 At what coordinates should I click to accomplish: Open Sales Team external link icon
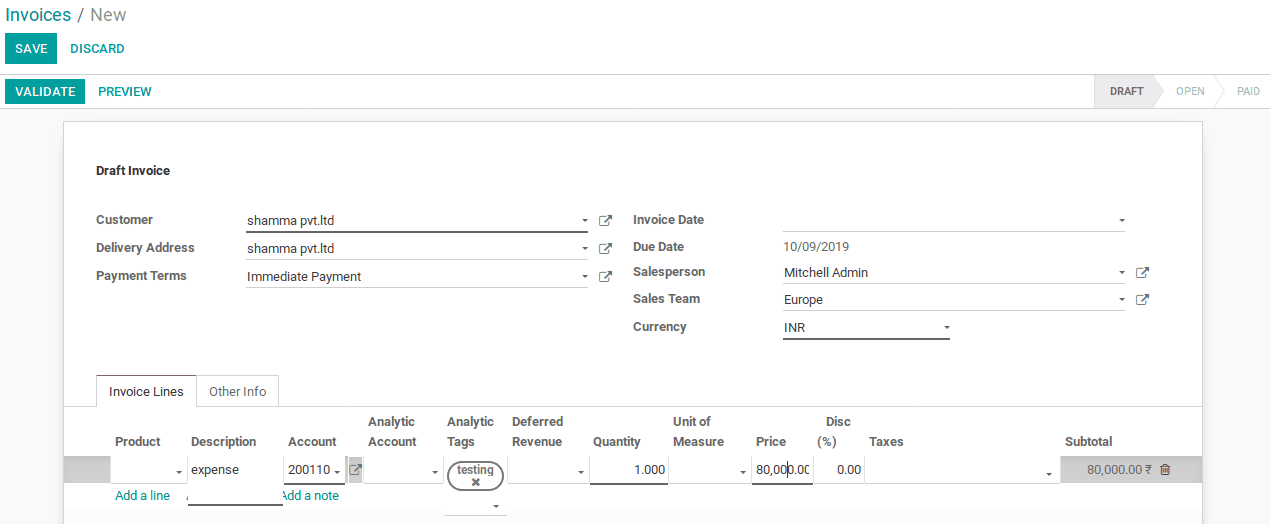pyautogui.click(x=1143, y=299)
